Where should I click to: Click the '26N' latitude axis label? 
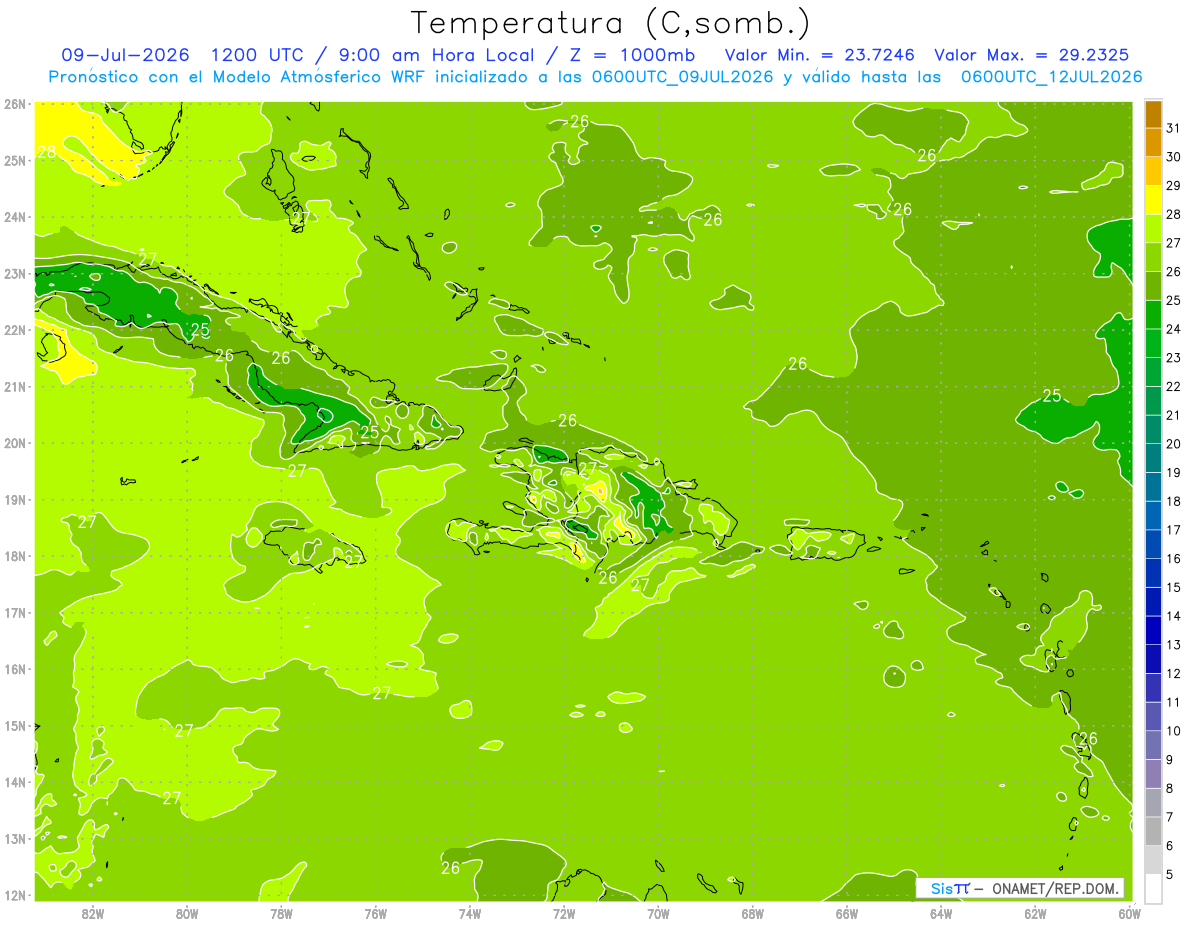click(x=14, y=104)
